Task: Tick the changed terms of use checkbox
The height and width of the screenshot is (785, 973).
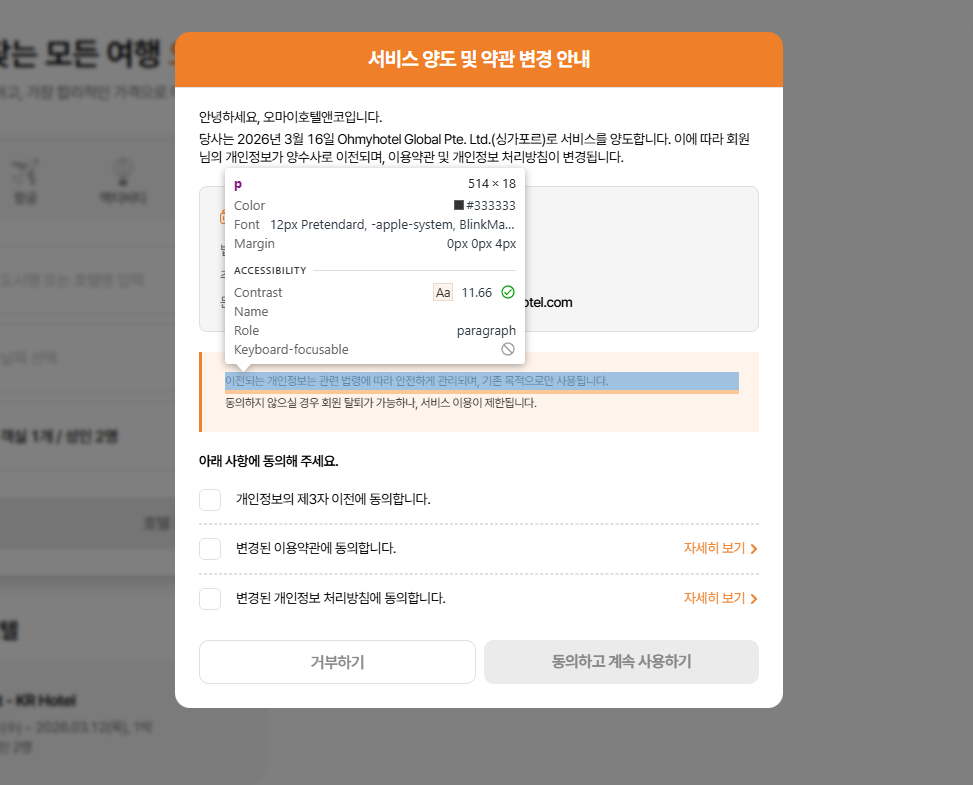Action: 210,549
